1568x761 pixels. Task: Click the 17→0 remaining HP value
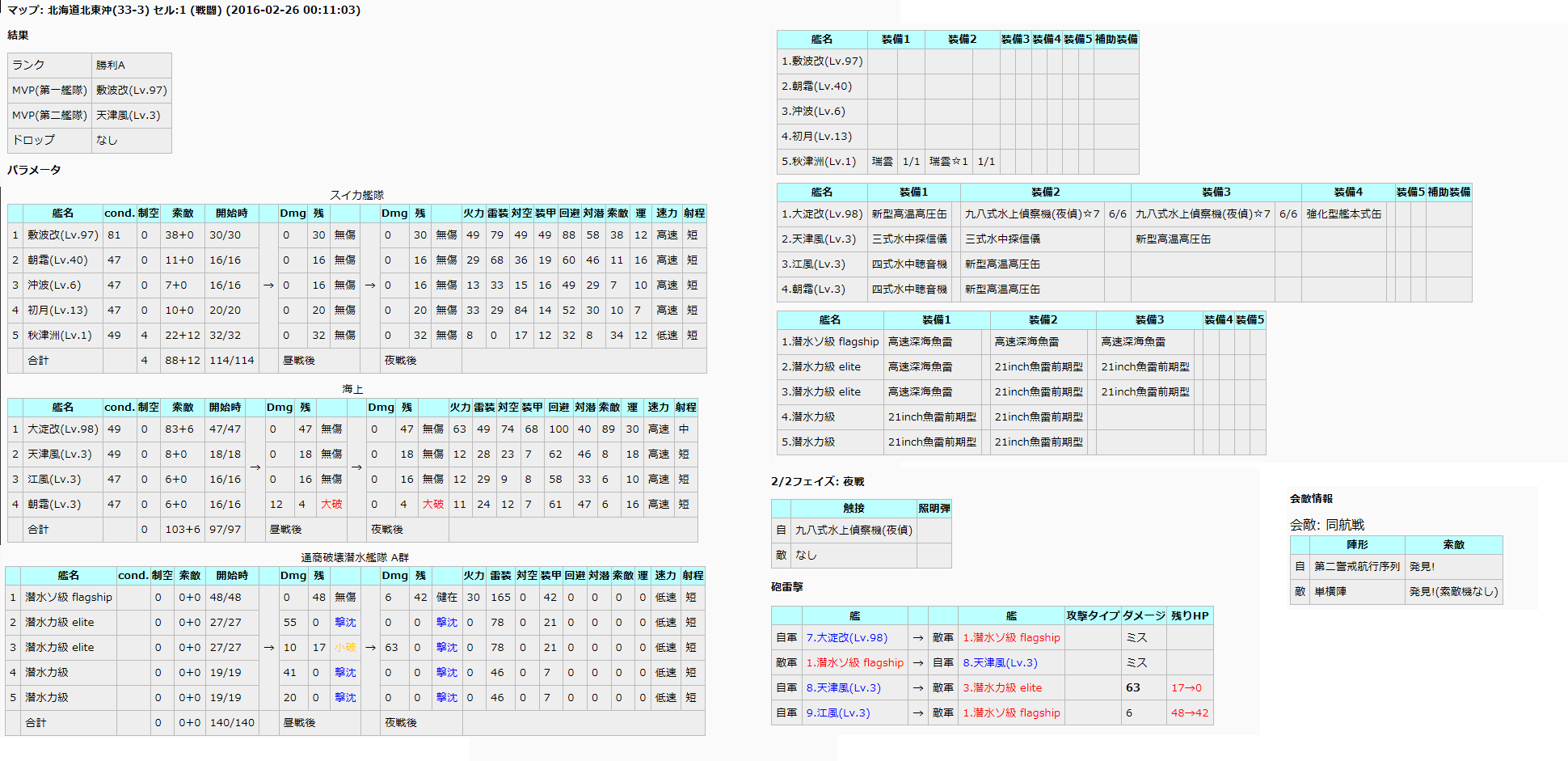(1186, 687)
